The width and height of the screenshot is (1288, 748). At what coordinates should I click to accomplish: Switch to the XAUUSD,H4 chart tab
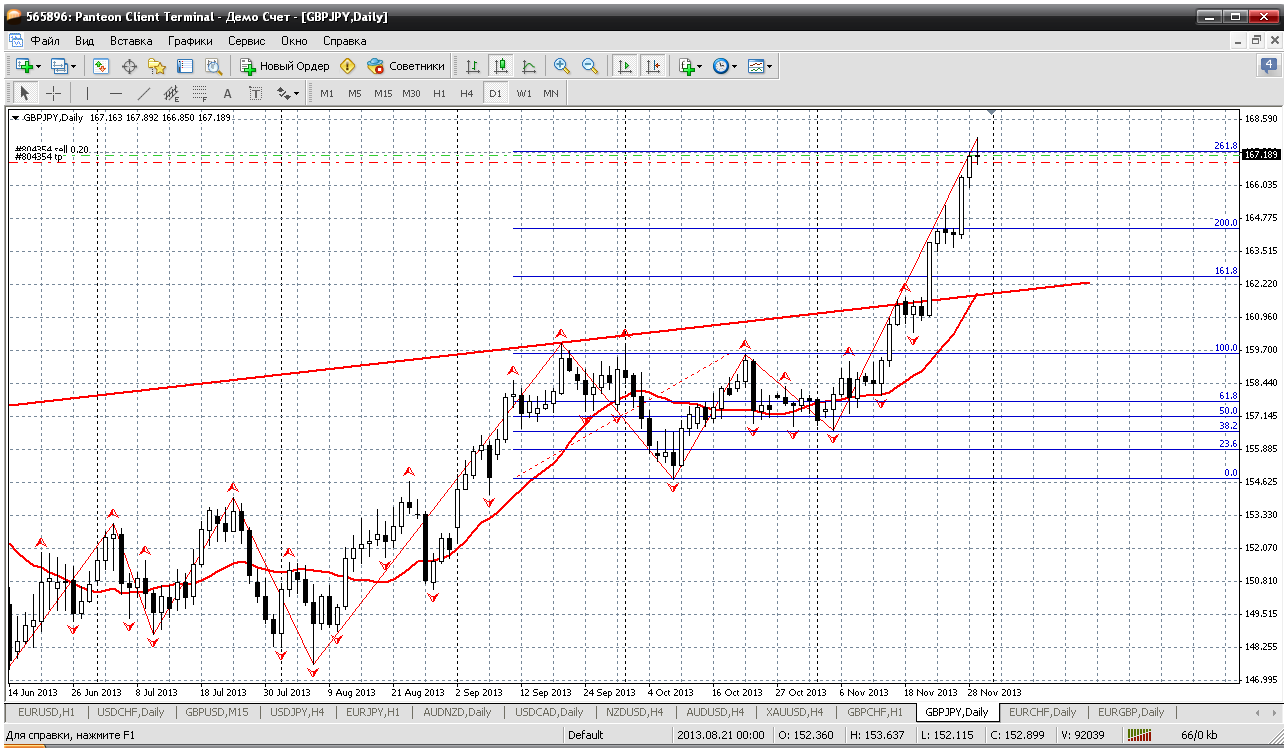796,712
